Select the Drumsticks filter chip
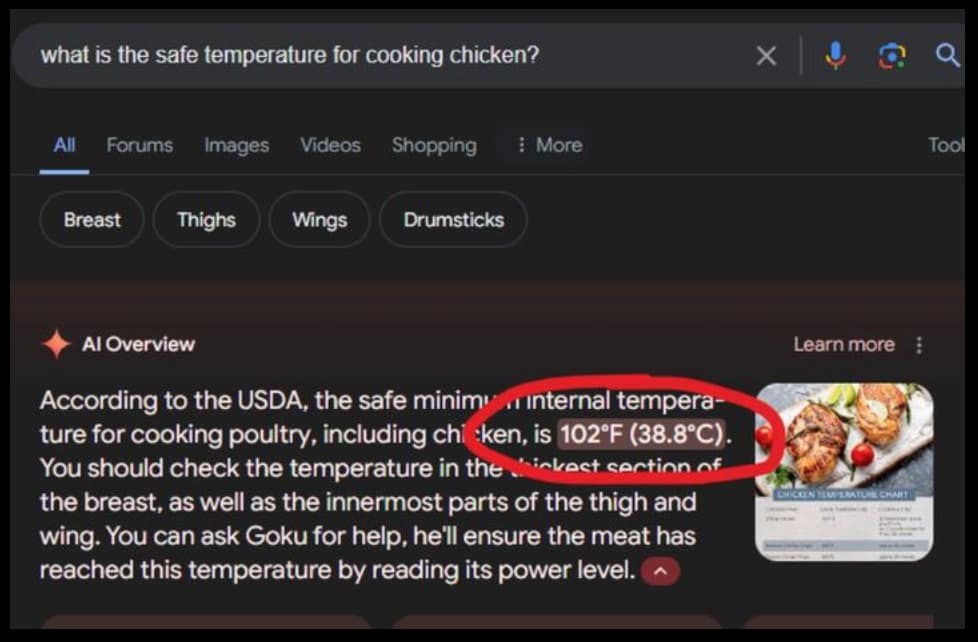Screen dimensions: 978x642 tap(453, 220)
